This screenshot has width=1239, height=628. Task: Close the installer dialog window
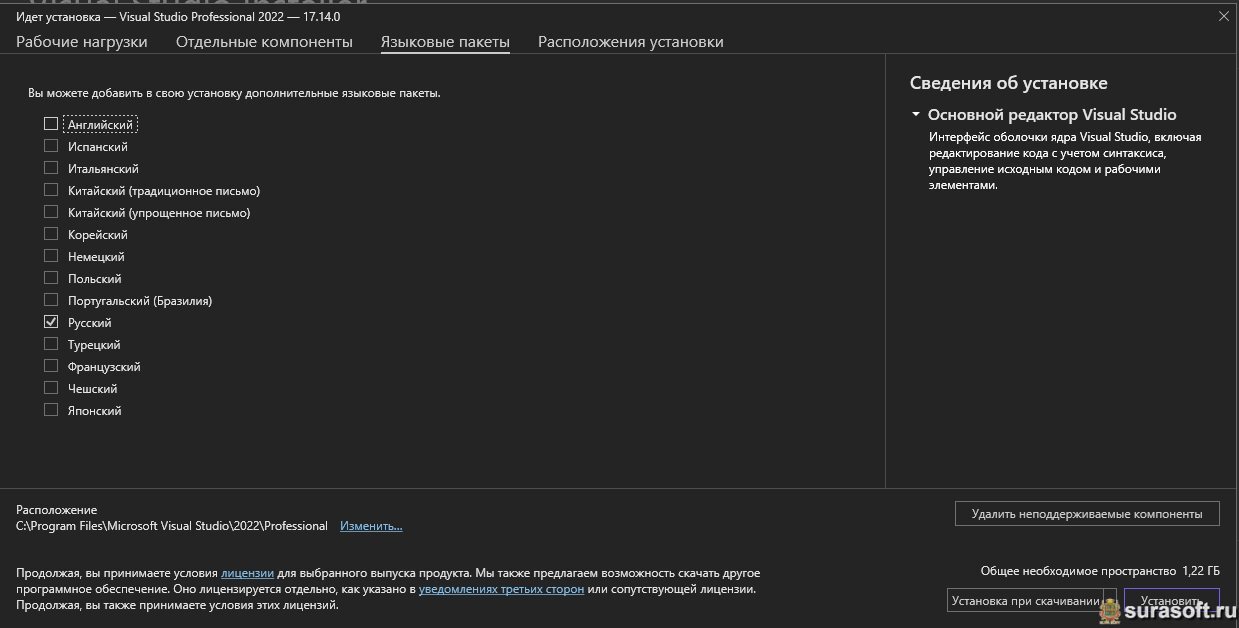[1223, 16]
